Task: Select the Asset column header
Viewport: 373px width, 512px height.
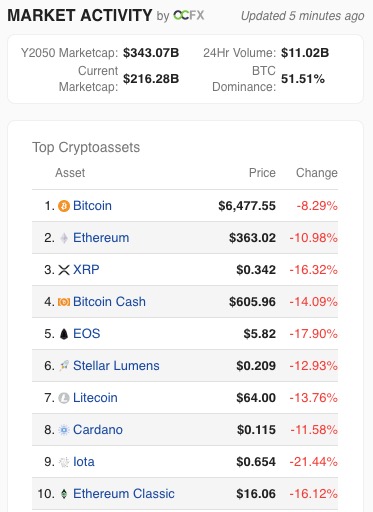Action: tap(70, 173)
